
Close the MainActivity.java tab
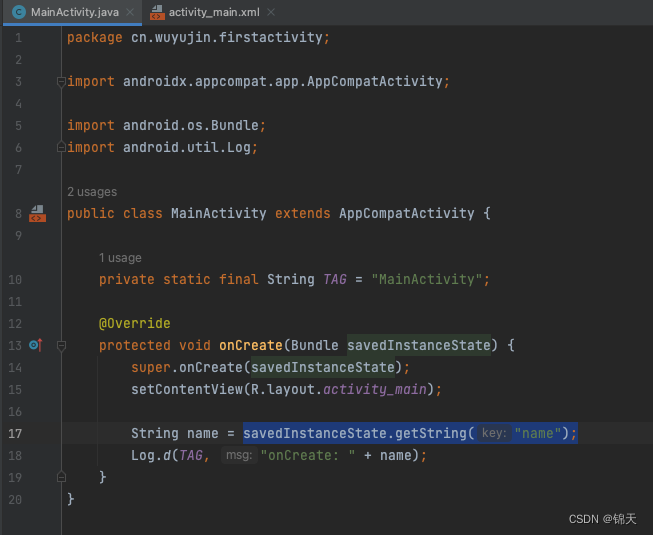pos(130,12)
